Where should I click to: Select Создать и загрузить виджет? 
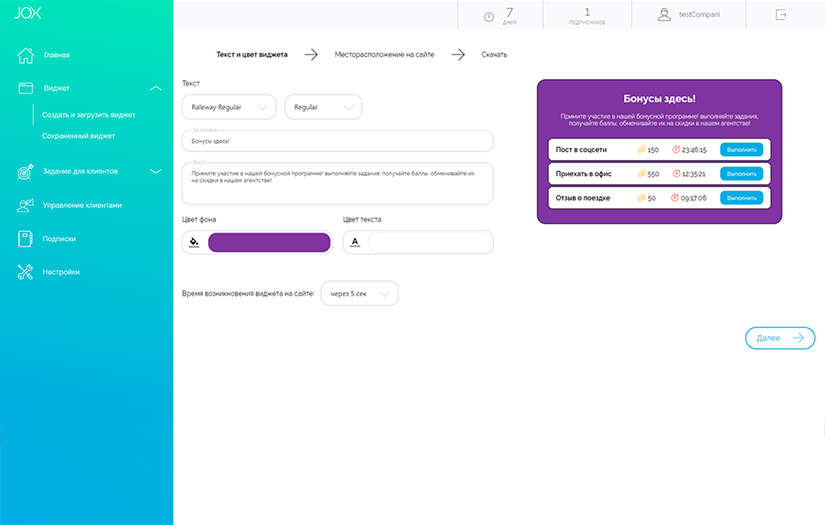(x=88, y=115)
